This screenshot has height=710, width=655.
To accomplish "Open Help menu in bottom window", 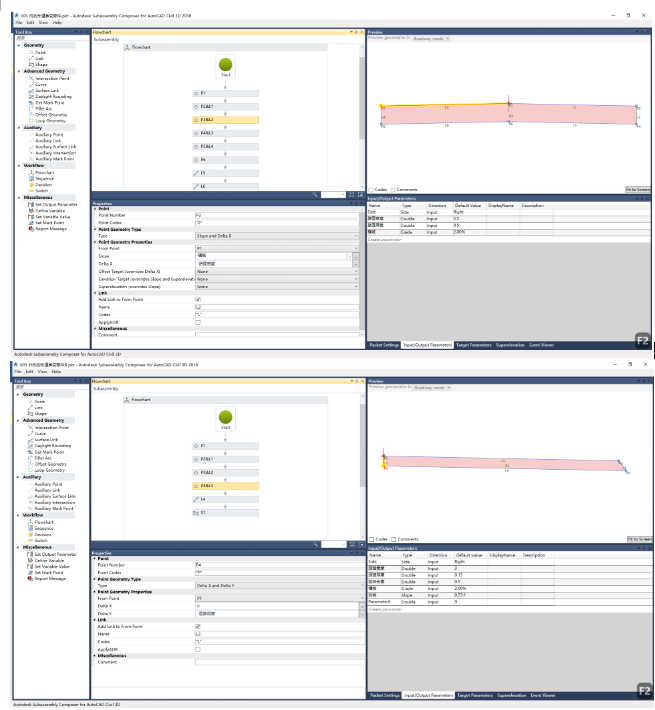I will (56, 371).
